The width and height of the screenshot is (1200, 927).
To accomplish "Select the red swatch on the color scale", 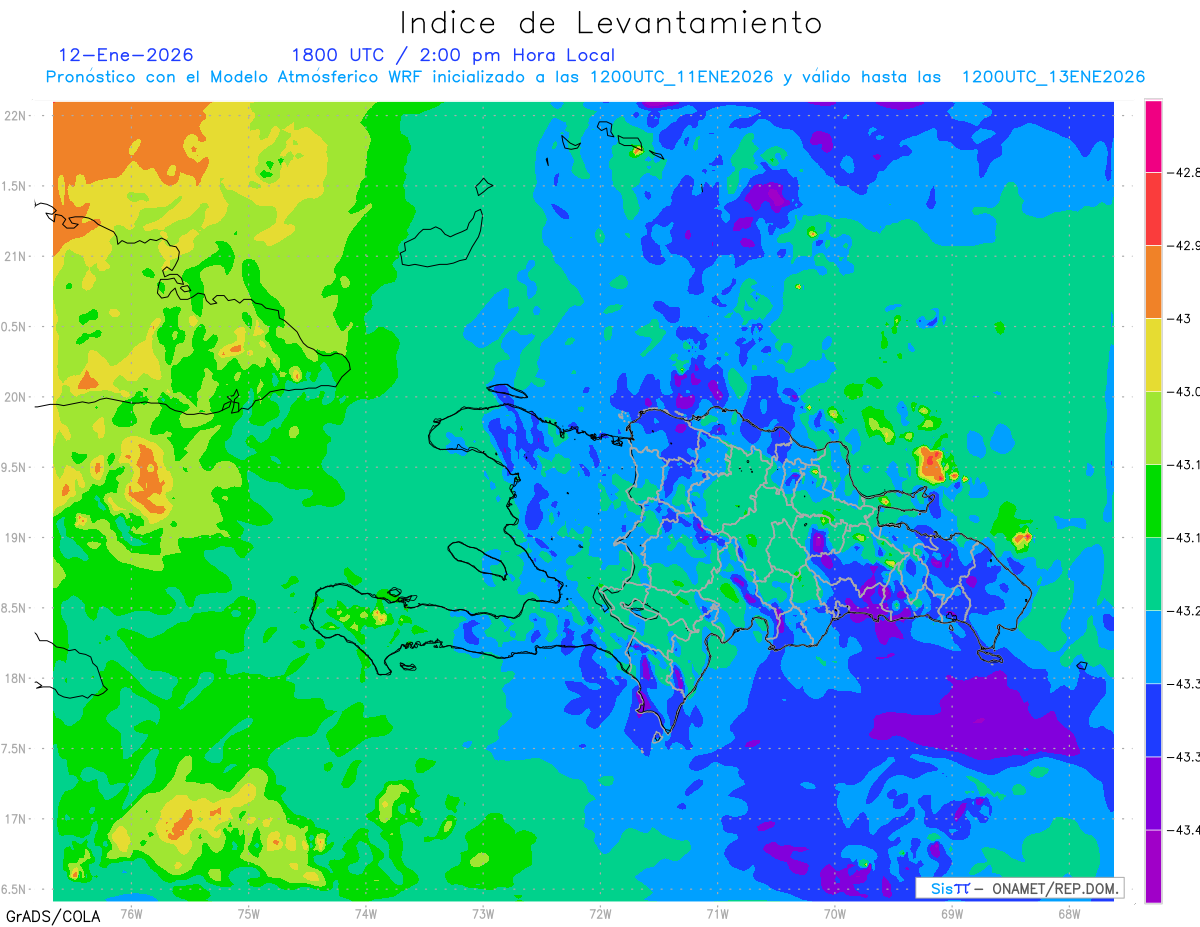I will (1153, 208).
